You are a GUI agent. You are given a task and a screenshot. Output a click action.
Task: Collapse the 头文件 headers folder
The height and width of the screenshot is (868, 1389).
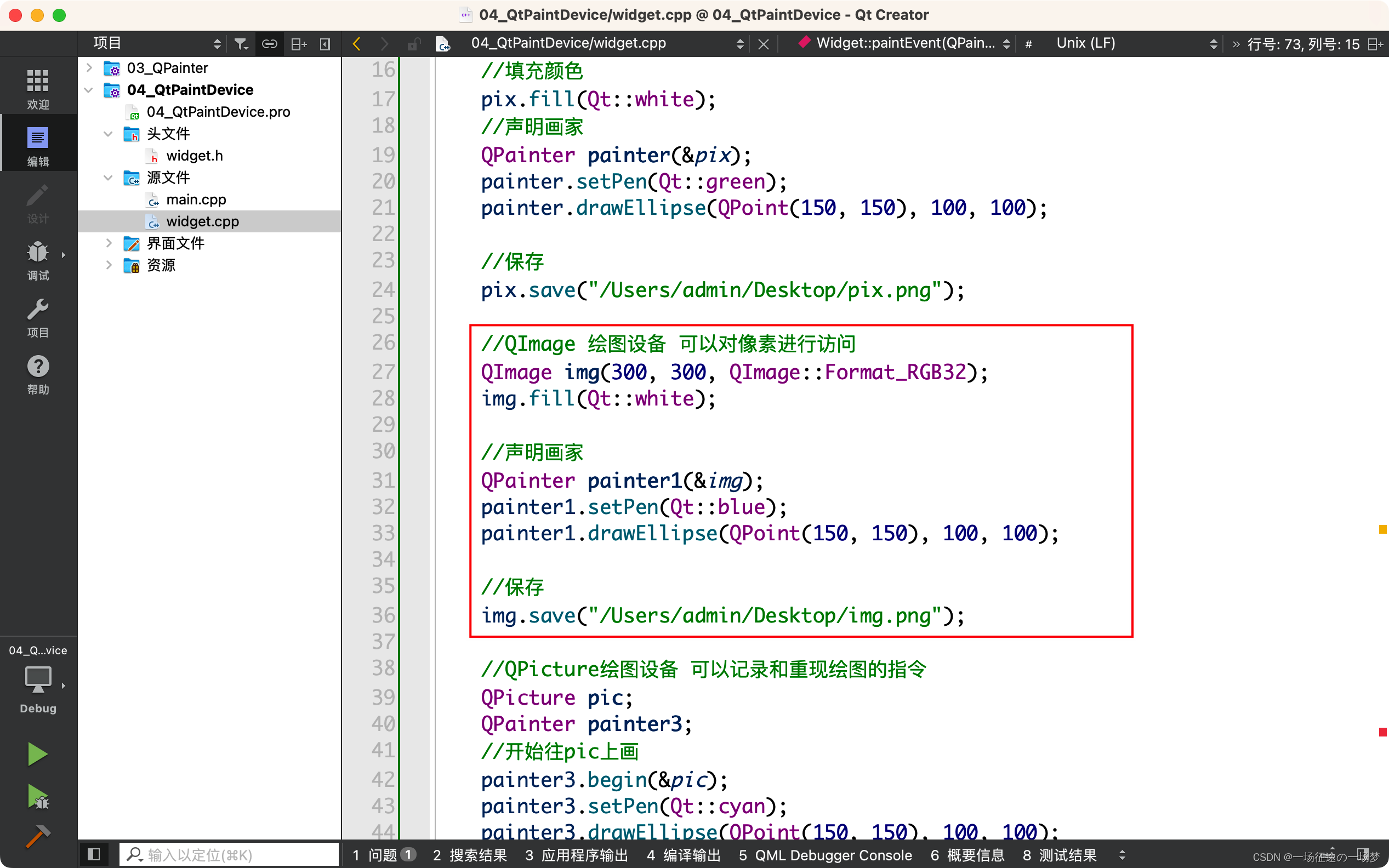108,134
